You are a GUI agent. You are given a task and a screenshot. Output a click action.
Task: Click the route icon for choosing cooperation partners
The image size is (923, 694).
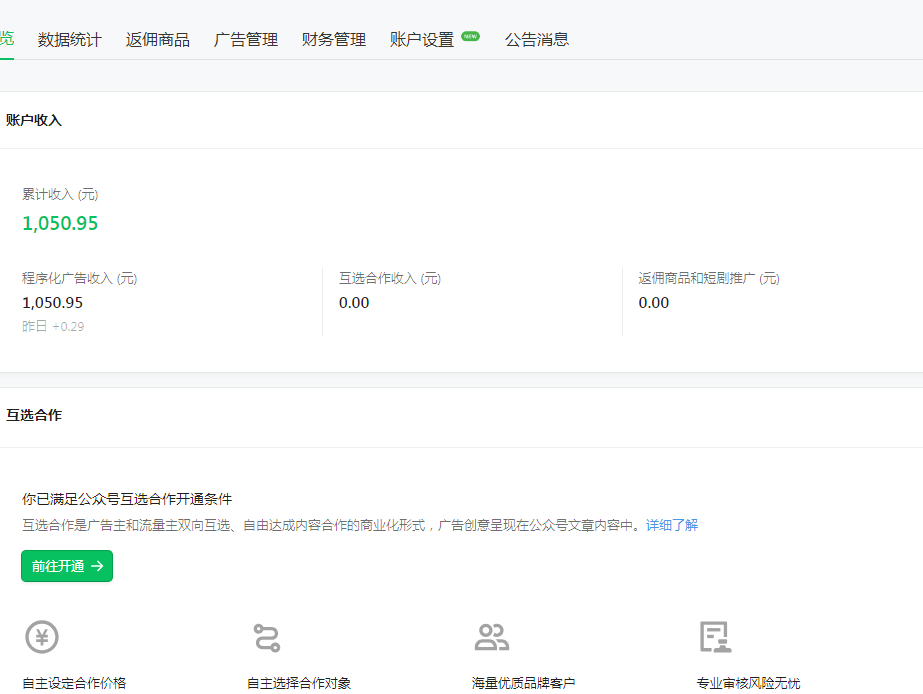(x=267, y=637)
